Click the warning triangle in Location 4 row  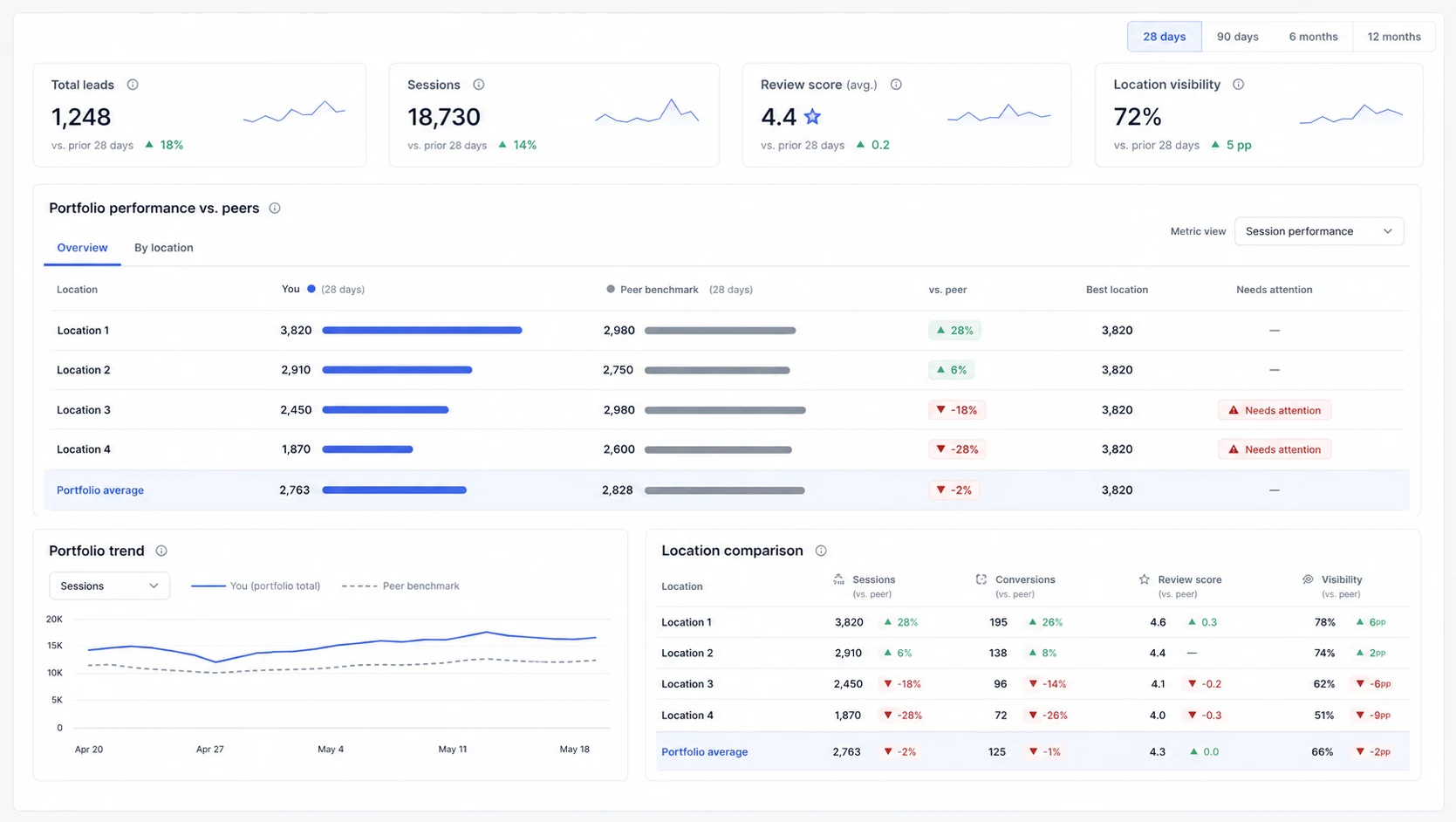coord(1234,449)
